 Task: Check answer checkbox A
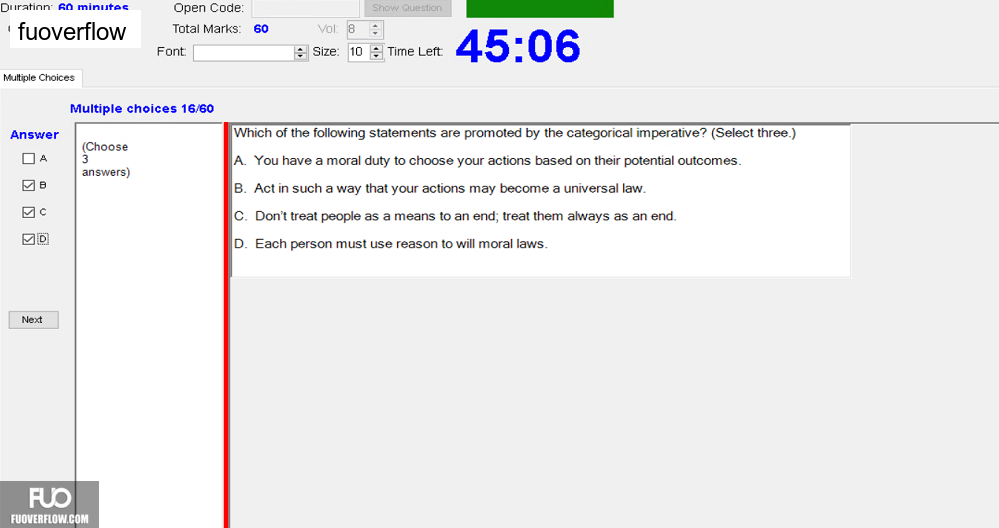(x=29, y=159)
